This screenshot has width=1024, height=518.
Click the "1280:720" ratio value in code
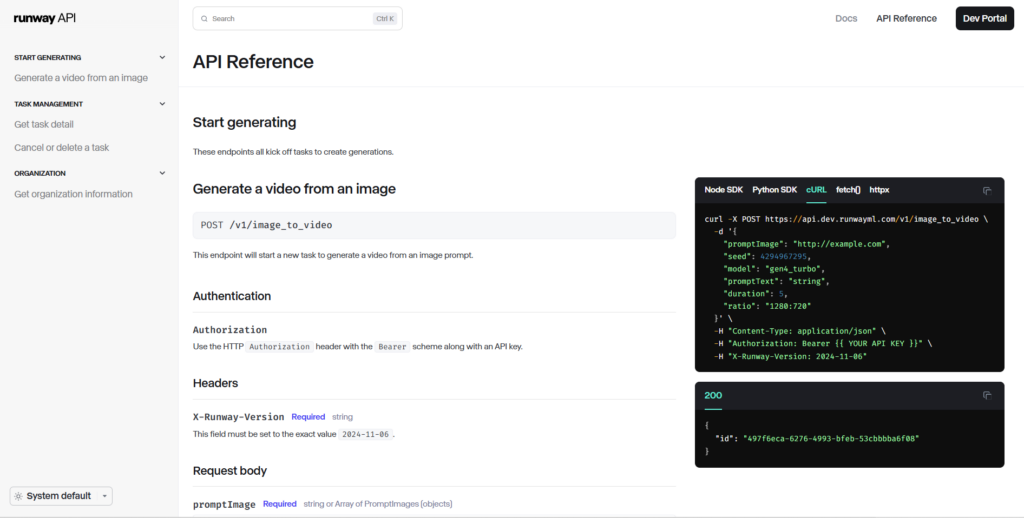(x=788, y=306)
